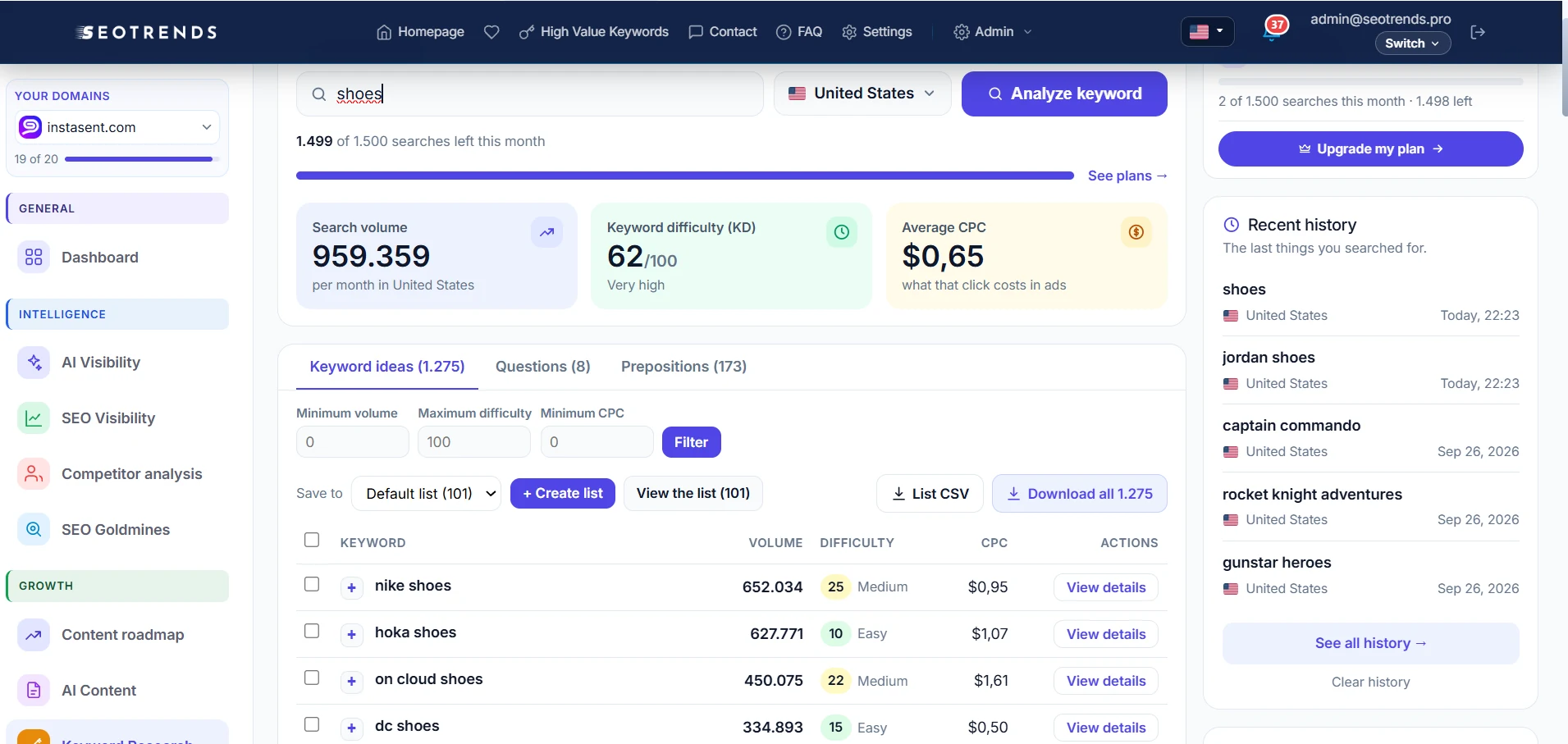The height and width of the screenshot is (744, 1568).
Task: Expand the instasent.com domain selector
Action: [117, 127]
